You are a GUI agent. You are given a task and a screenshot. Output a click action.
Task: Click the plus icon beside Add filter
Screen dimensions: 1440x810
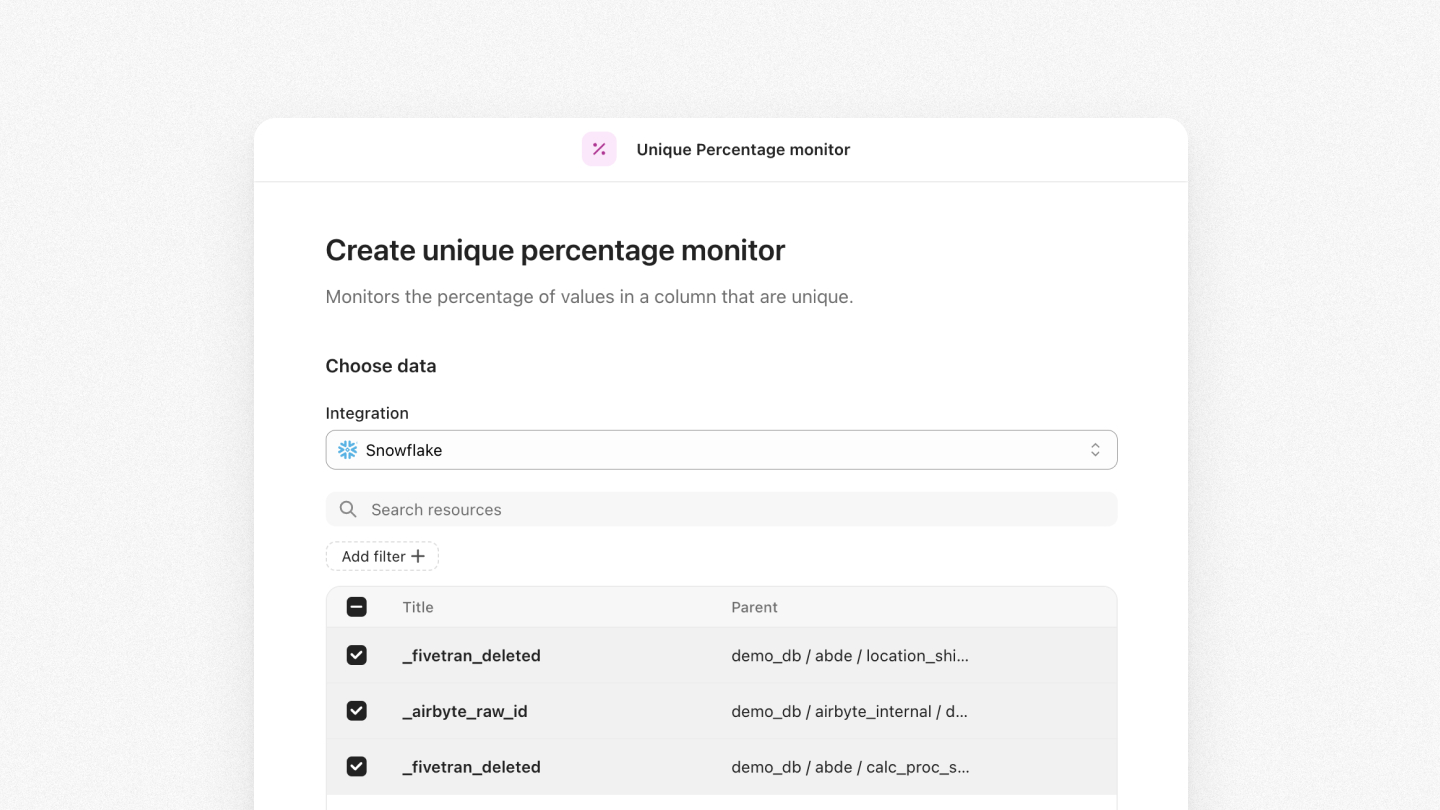pyautogui.click(x=418, y=556)
